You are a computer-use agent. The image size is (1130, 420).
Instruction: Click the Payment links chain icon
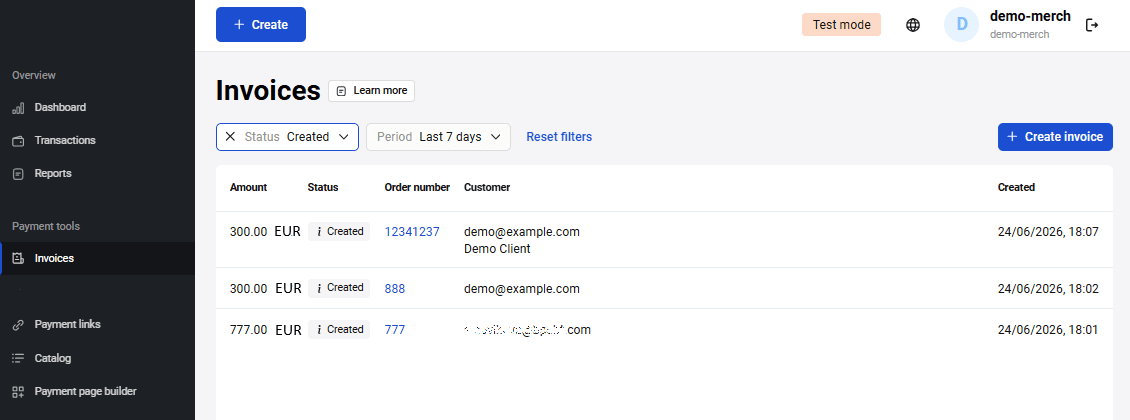click(19, 325)
